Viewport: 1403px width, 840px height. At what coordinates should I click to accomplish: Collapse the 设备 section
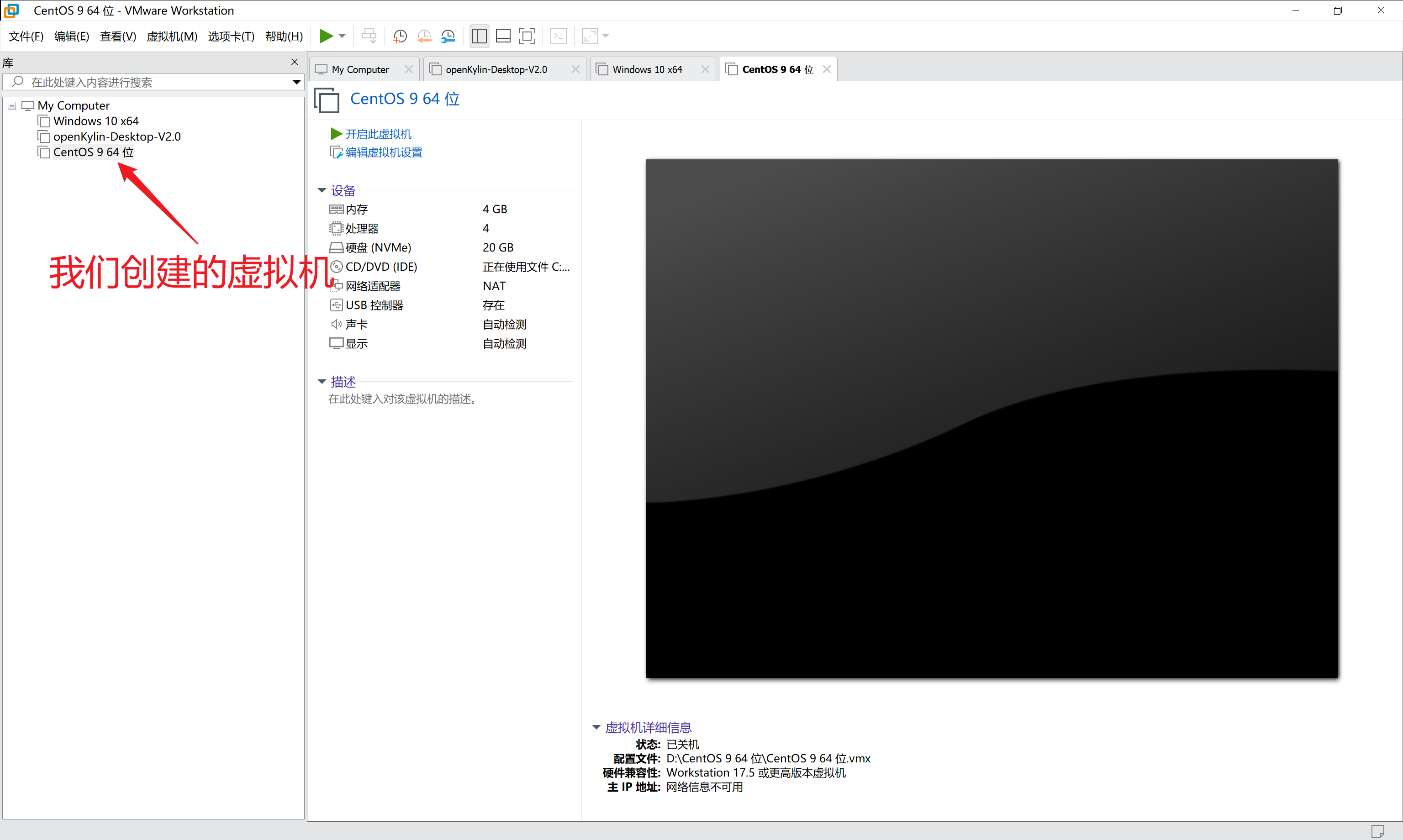[322, 190]
